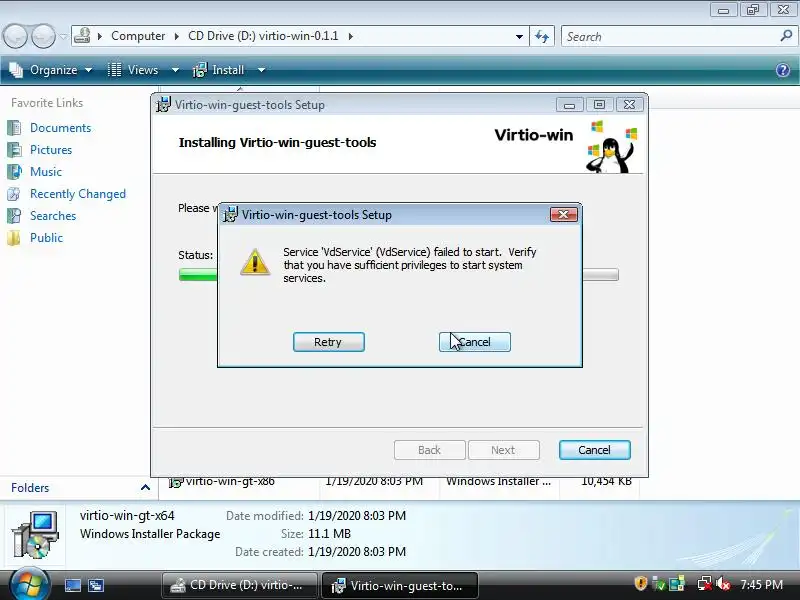Click Cancel in the service error dialog
Image resolution: width=800 pixels, height=600 pixels.
coord(474,342)
